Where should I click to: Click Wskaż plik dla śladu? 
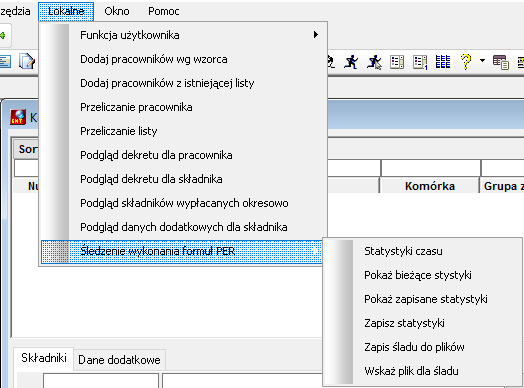tap(422, 371)
